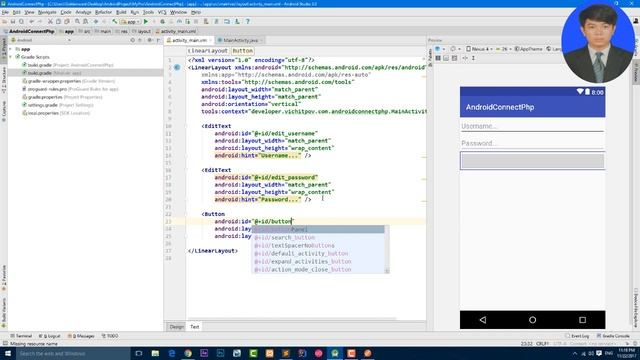Open the File menu
Image resolution: width=640 pixels, height=360 pixels.
click(x=5, y=12)
